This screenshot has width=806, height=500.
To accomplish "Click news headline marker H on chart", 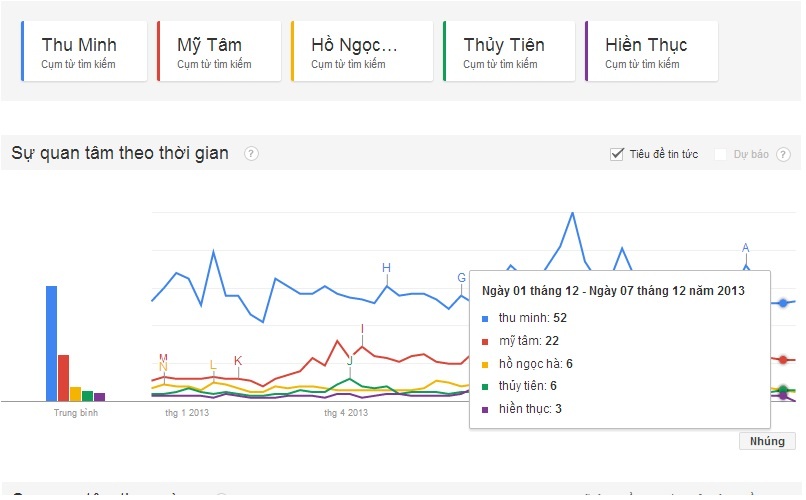I will 386,267.
